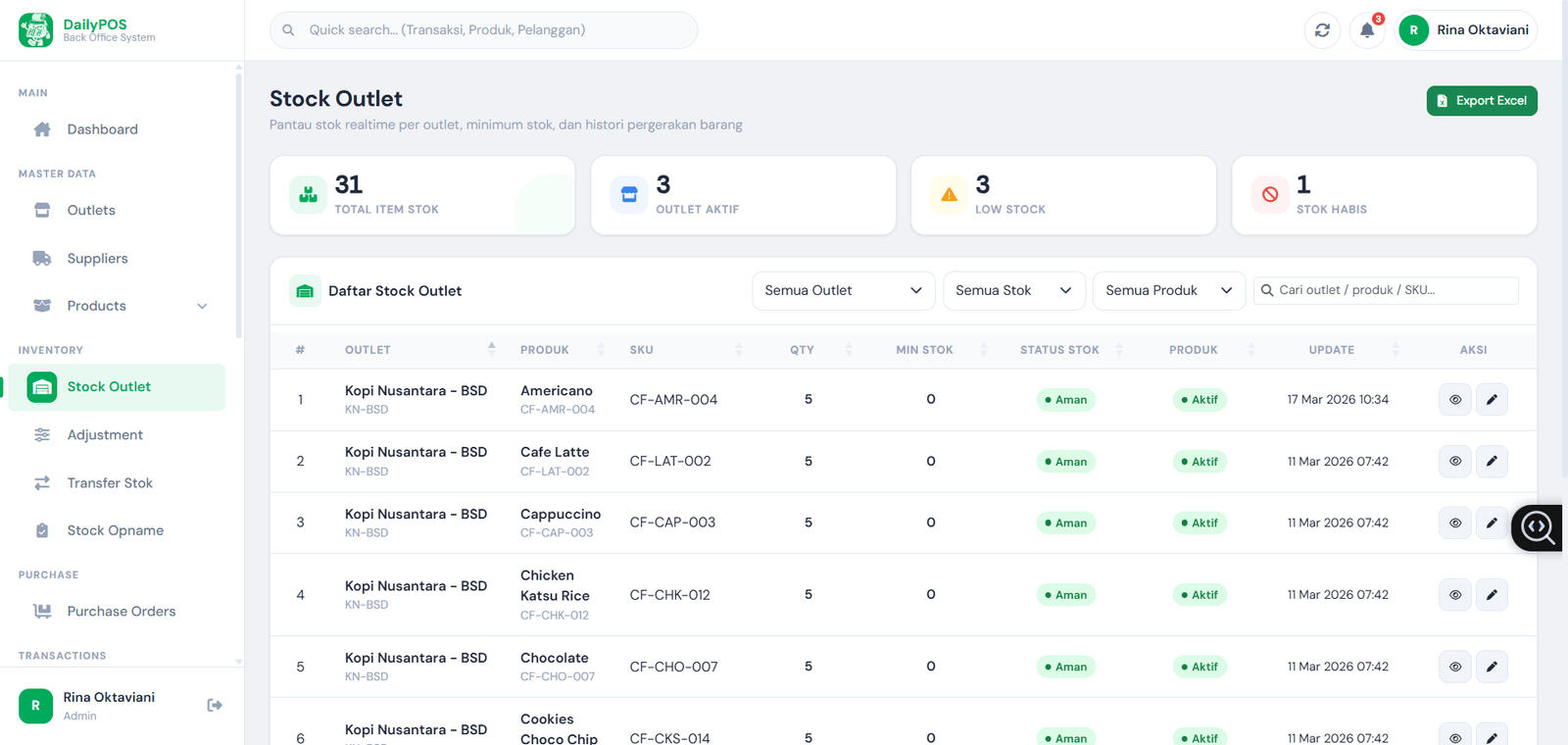Click the date 17 Mar 2026 10:34
The image size is (1568, 745).
pyautogui.click(x=1338, y=400)
